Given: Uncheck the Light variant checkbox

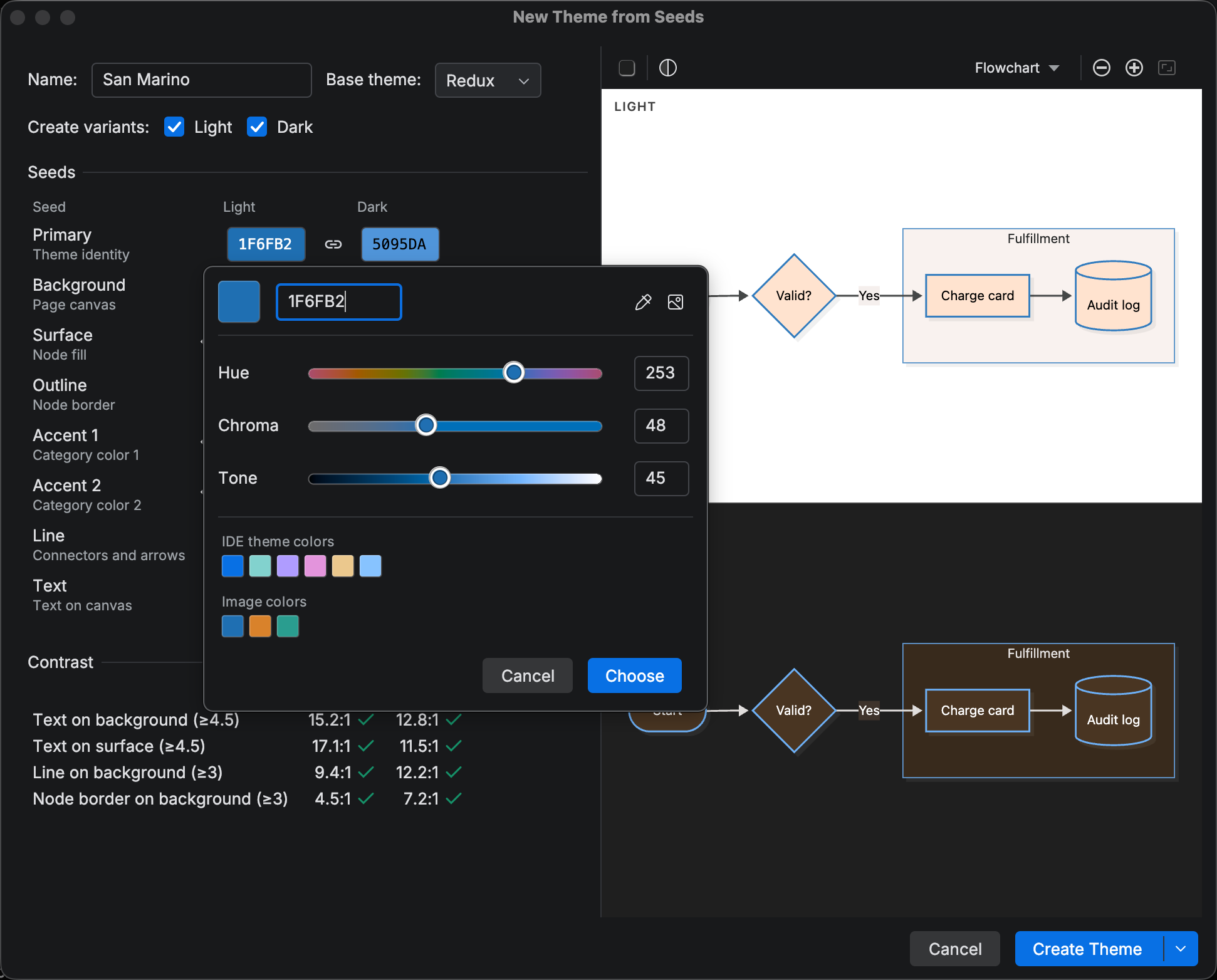Looking at the screenshot, I should pos(174,127).
